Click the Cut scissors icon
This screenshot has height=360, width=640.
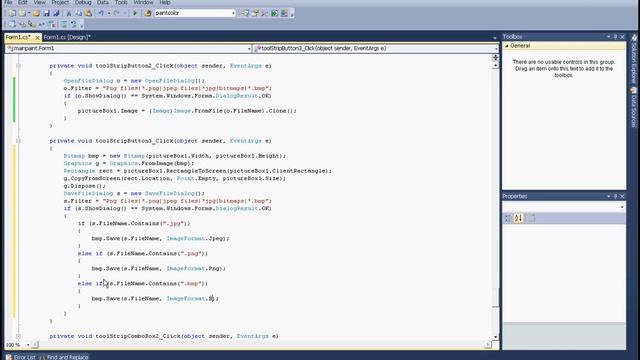[69, 13]
